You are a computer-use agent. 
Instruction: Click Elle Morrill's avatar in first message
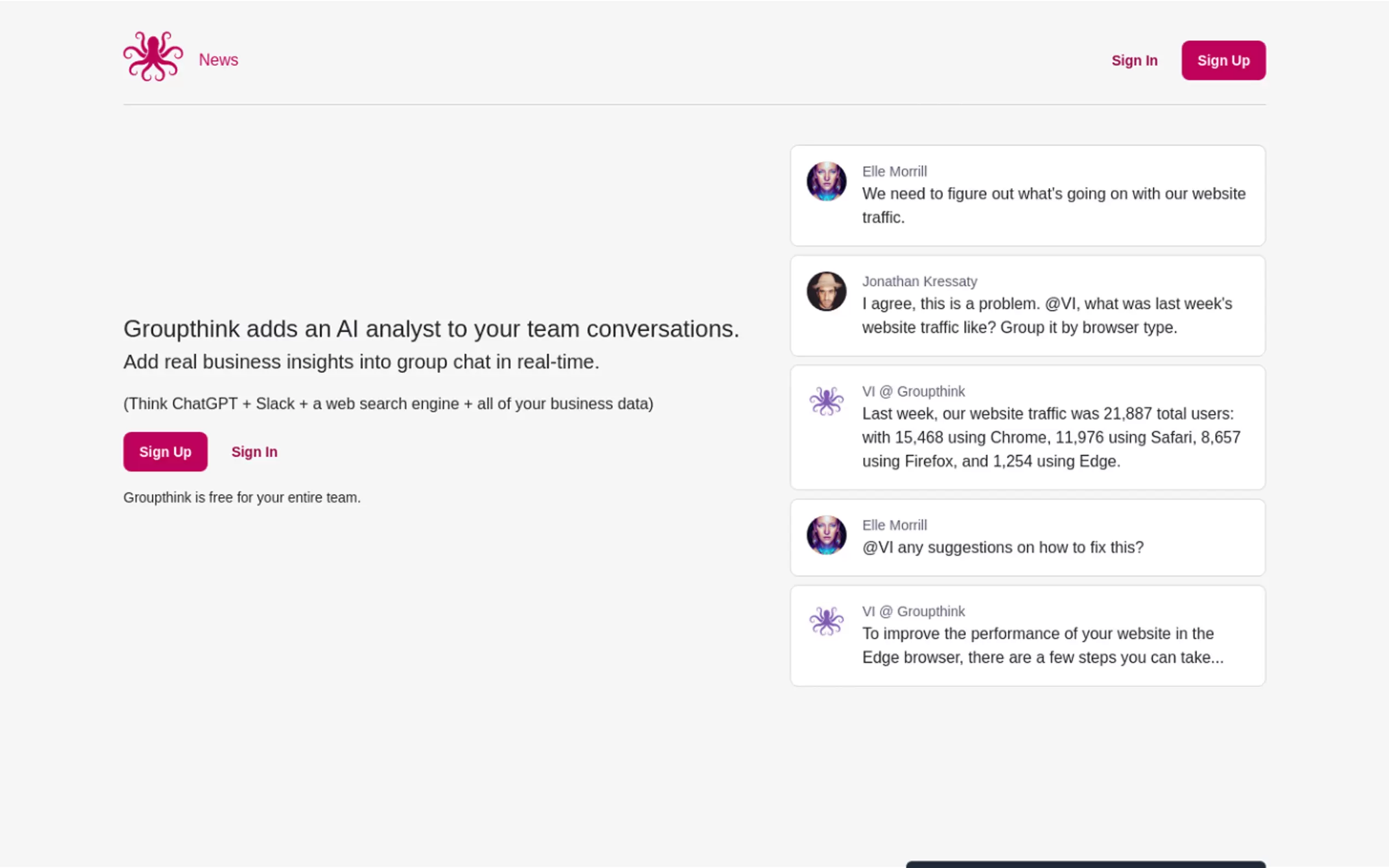point(826,181)
